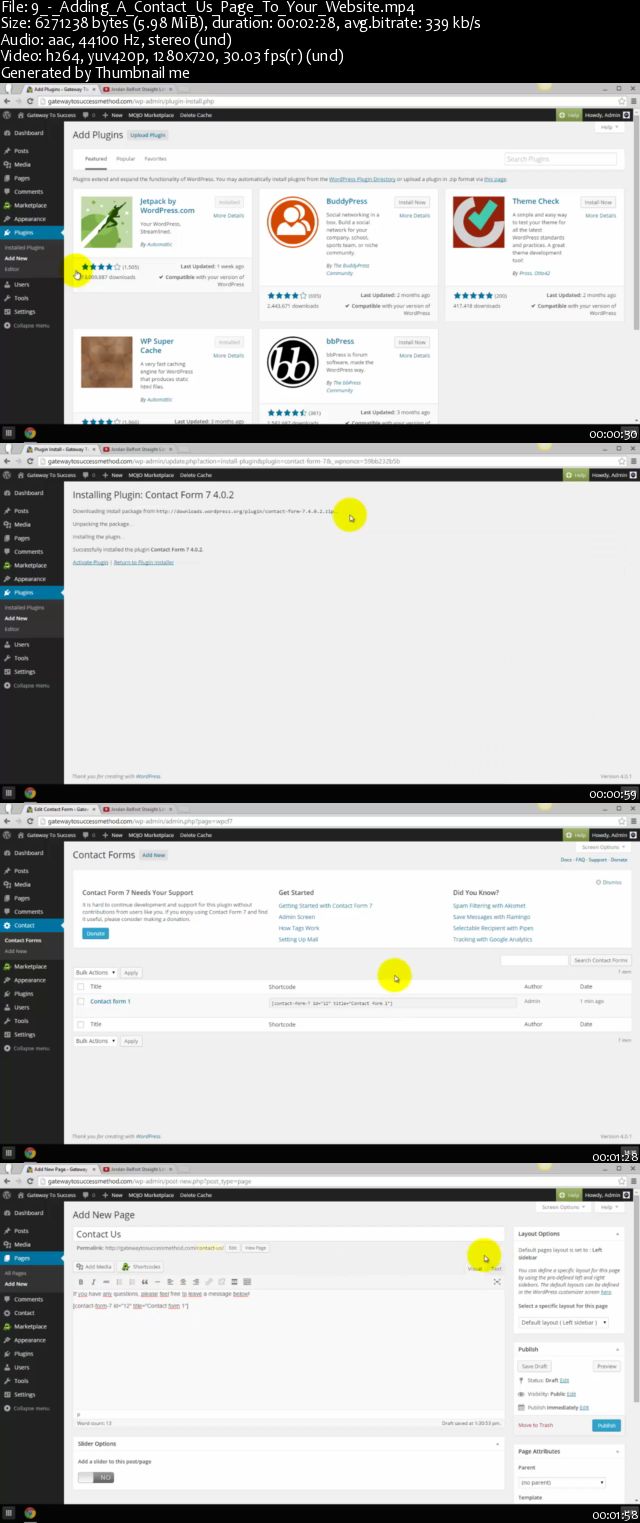This screenshot has height=1523, width=640.
Task: Click the Save Draft button
Action: pos(534,1366)
